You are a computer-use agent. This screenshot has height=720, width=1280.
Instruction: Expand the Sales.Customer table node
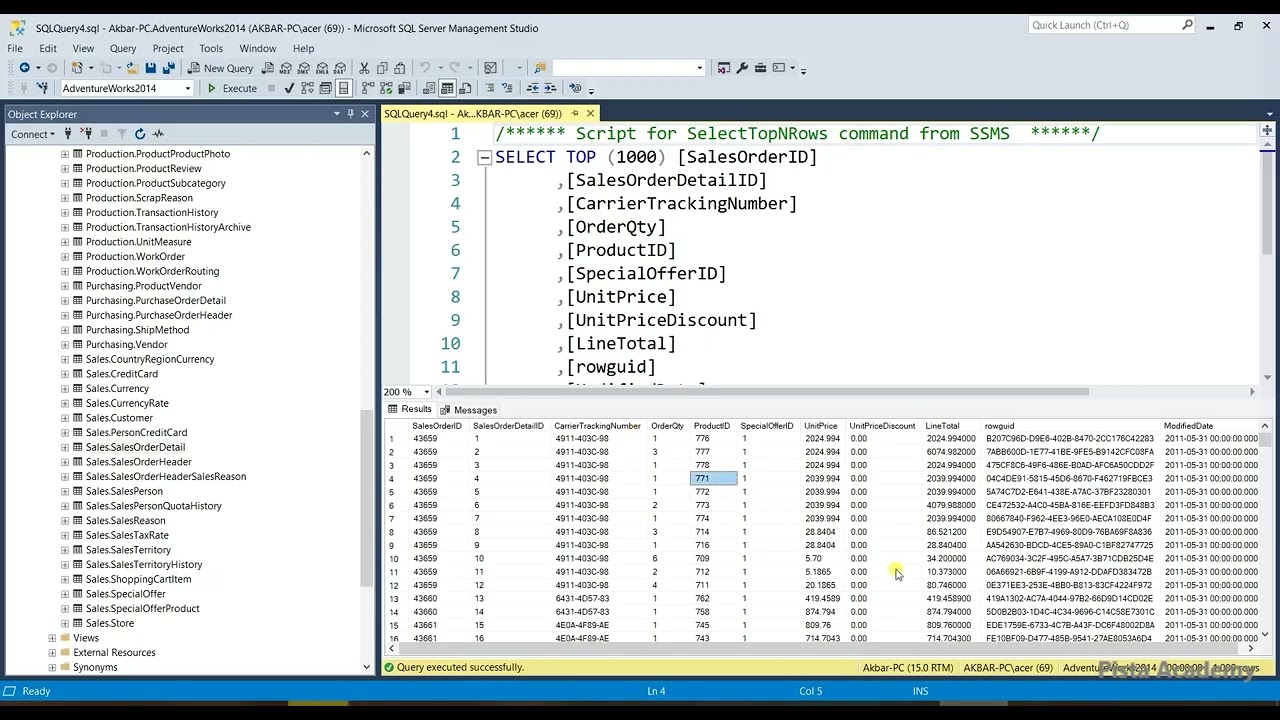65,418
